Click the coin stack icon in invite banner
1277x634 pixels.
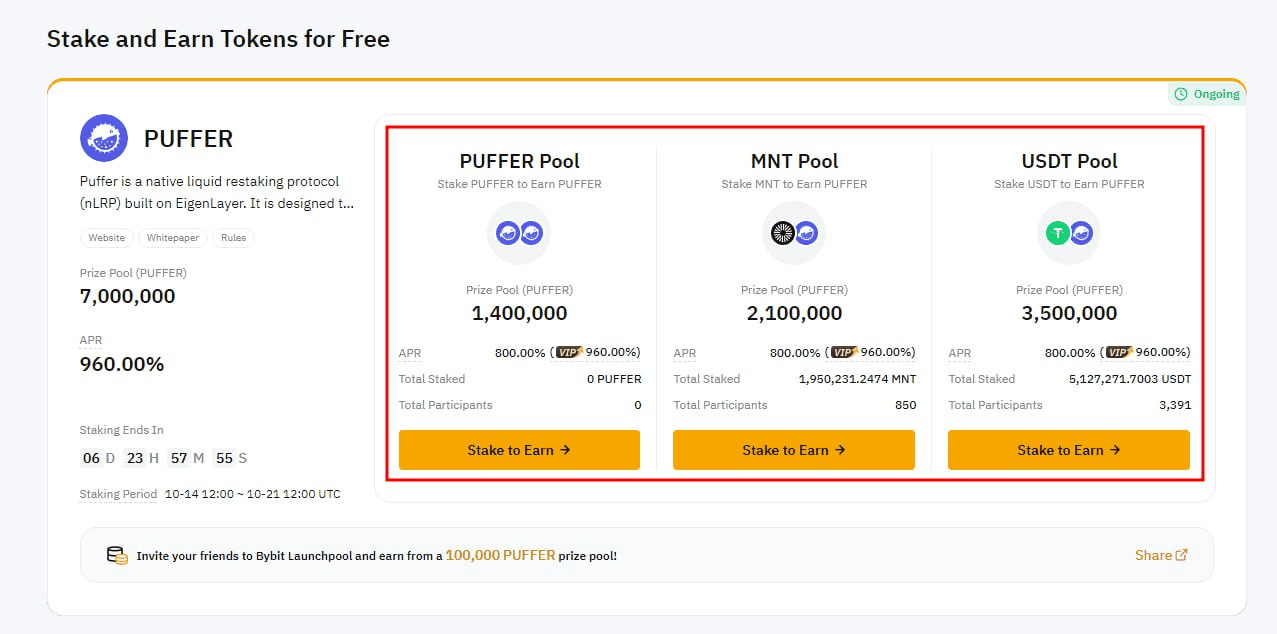coord(117,555)
